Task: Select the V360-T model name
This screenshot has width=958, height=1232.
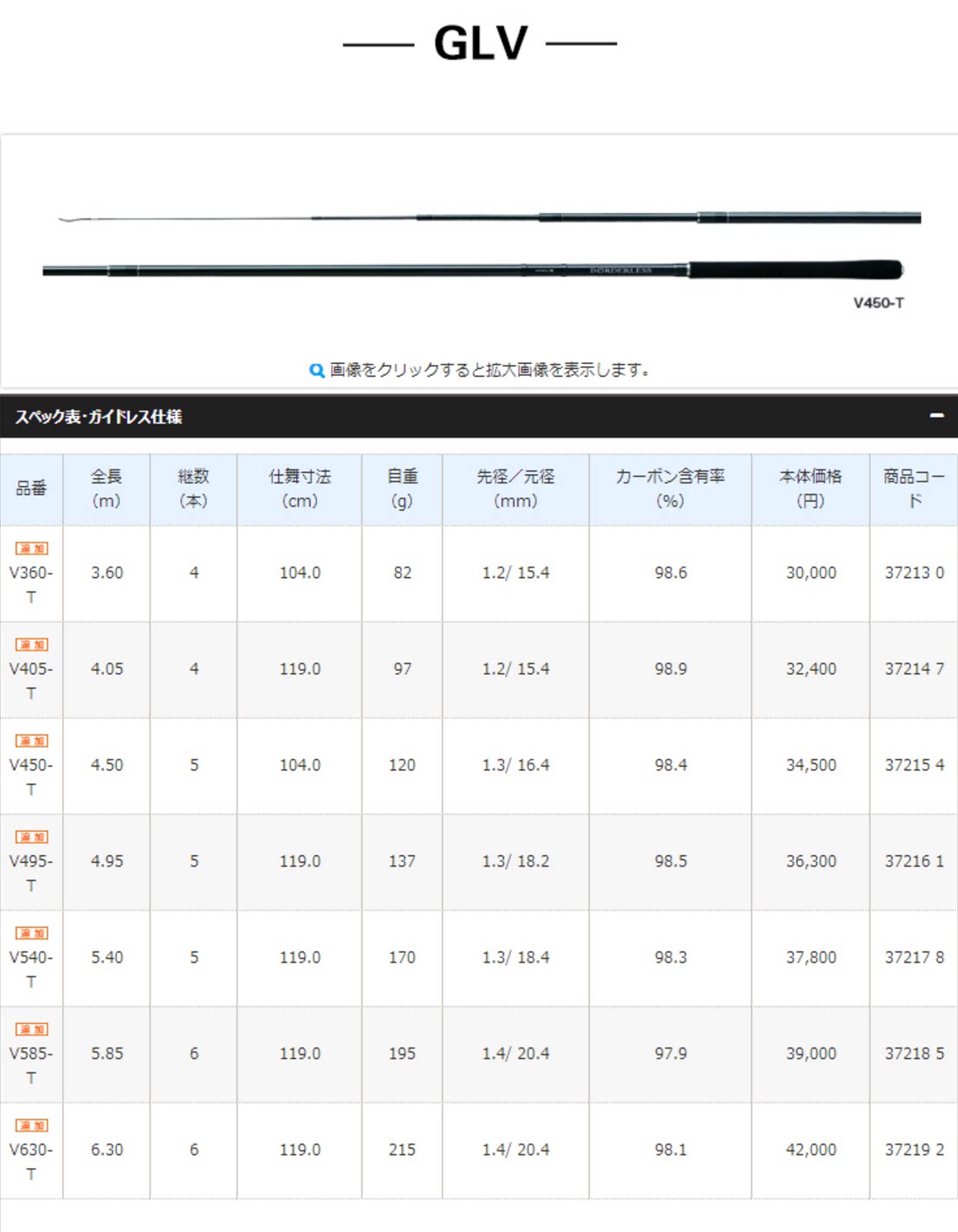Action: 31,585
